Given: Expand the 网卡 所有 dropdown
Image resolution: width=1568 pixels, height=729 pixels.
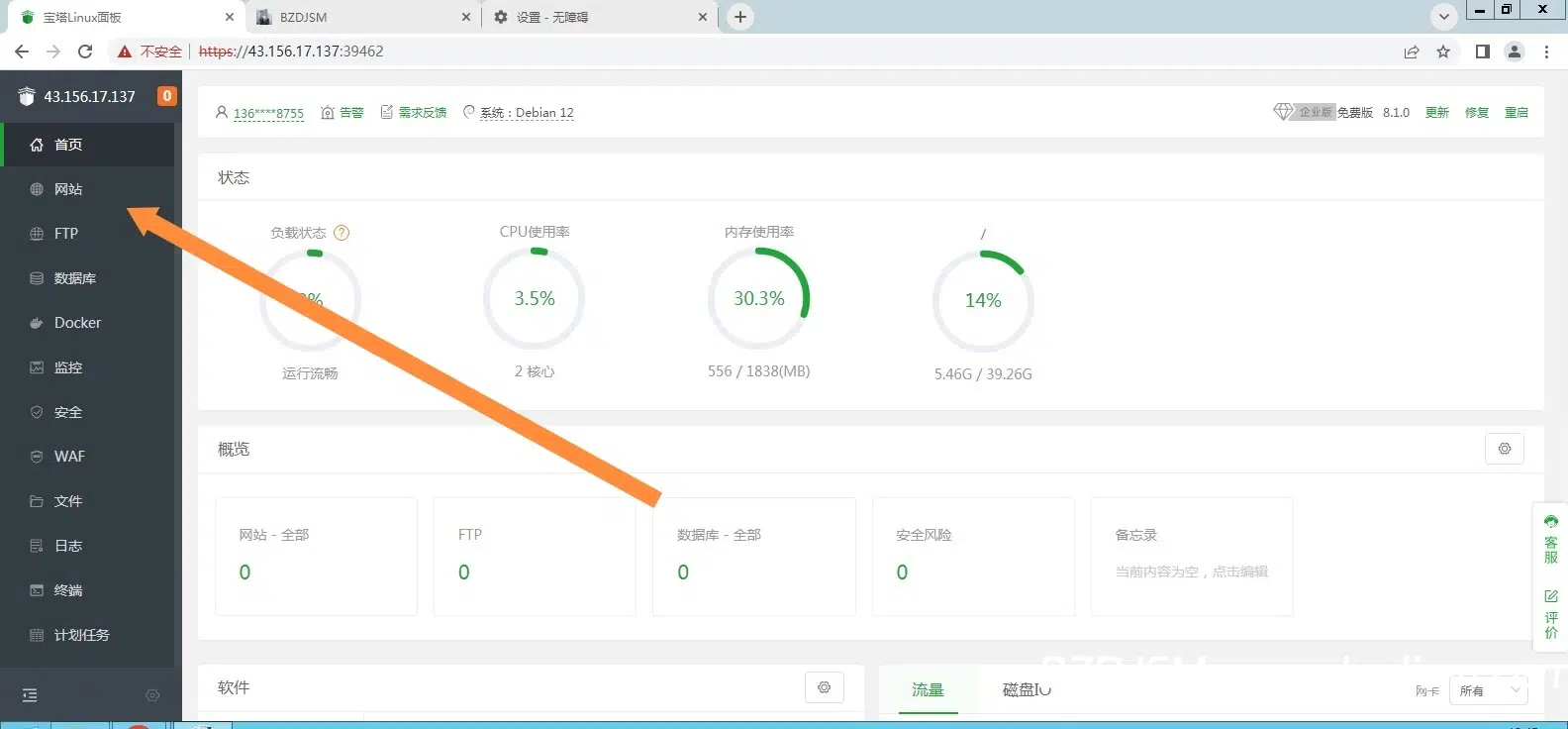Looking at the screenshot, I should click(x=1489, y=690).
